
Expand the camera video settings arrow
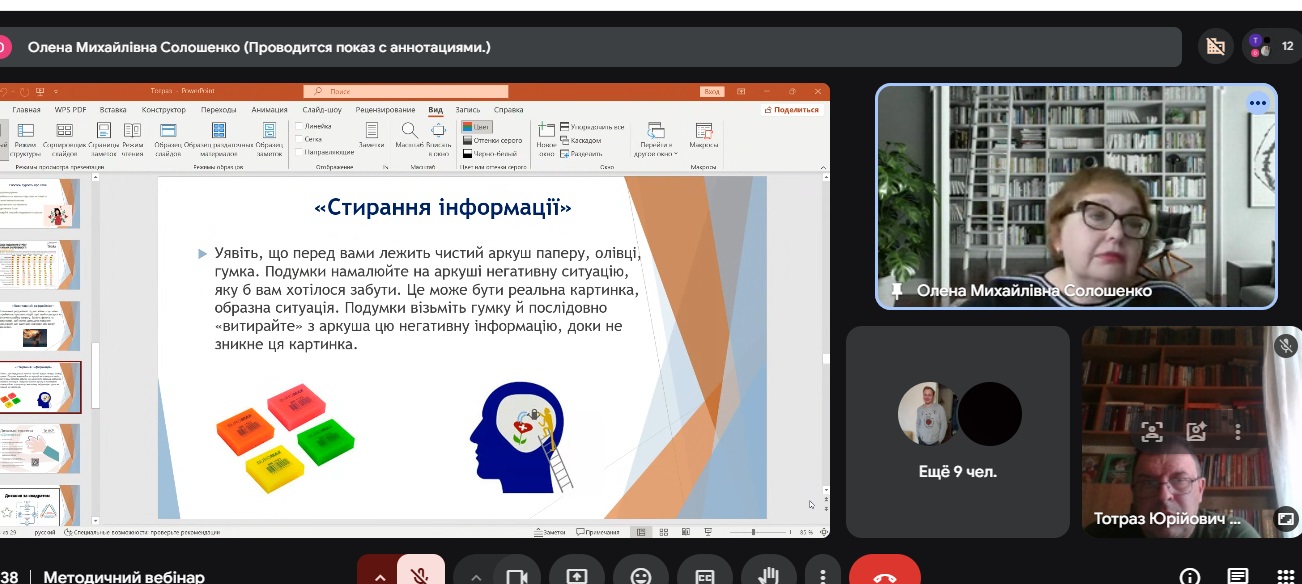pyautogui.click(x=476, y=576)
